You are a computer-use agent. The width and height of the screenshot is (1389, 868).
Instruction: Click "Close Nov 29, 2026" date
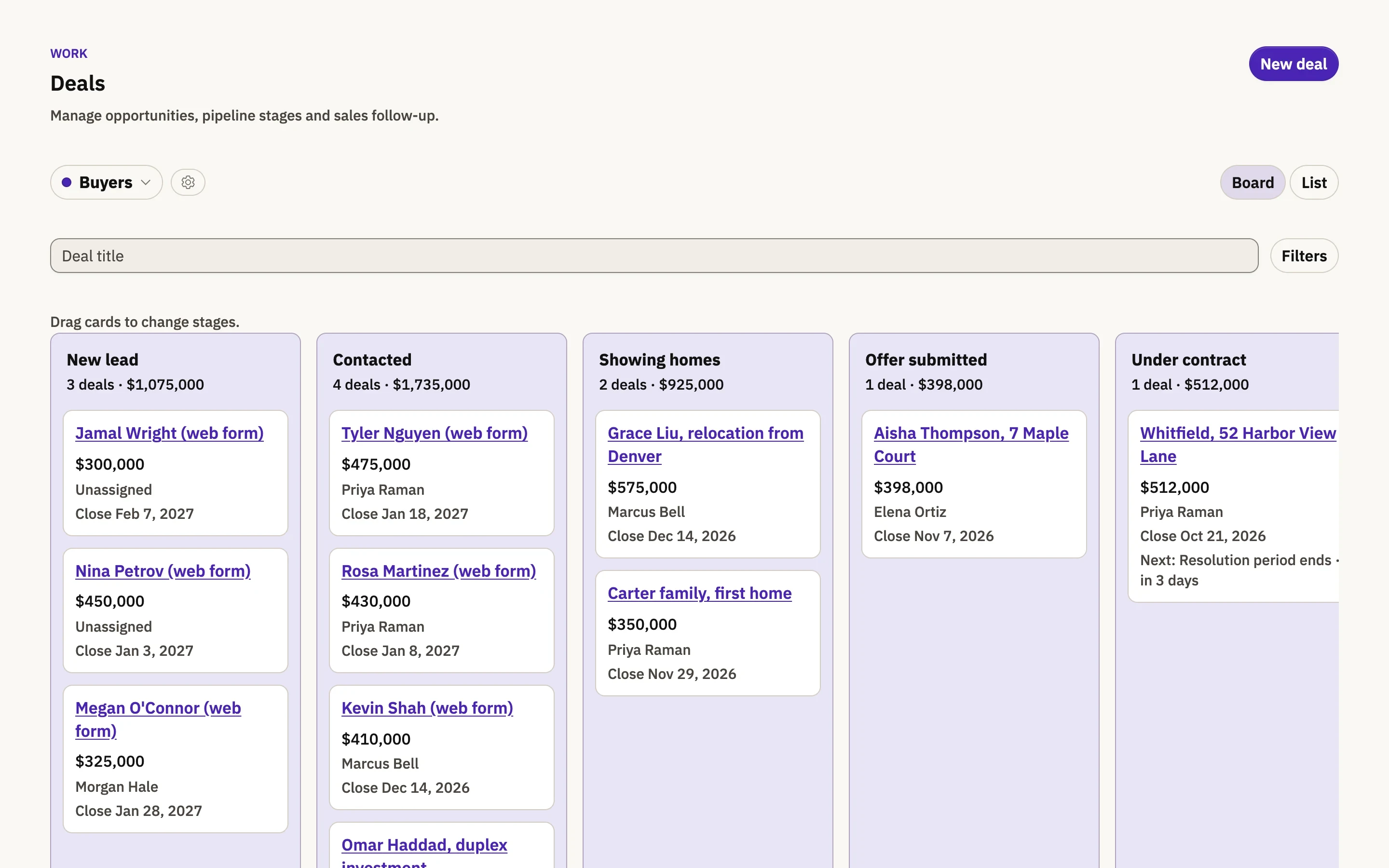coord(671,674)
